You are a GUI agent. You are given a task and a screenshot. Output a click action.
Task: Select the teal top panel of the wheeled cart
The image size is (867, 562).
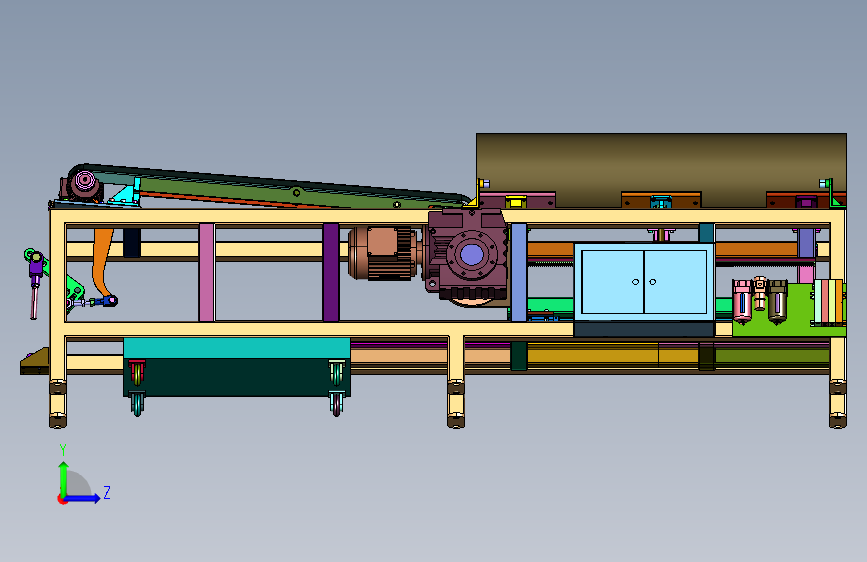pyautogui.click(x=237, y=348)
